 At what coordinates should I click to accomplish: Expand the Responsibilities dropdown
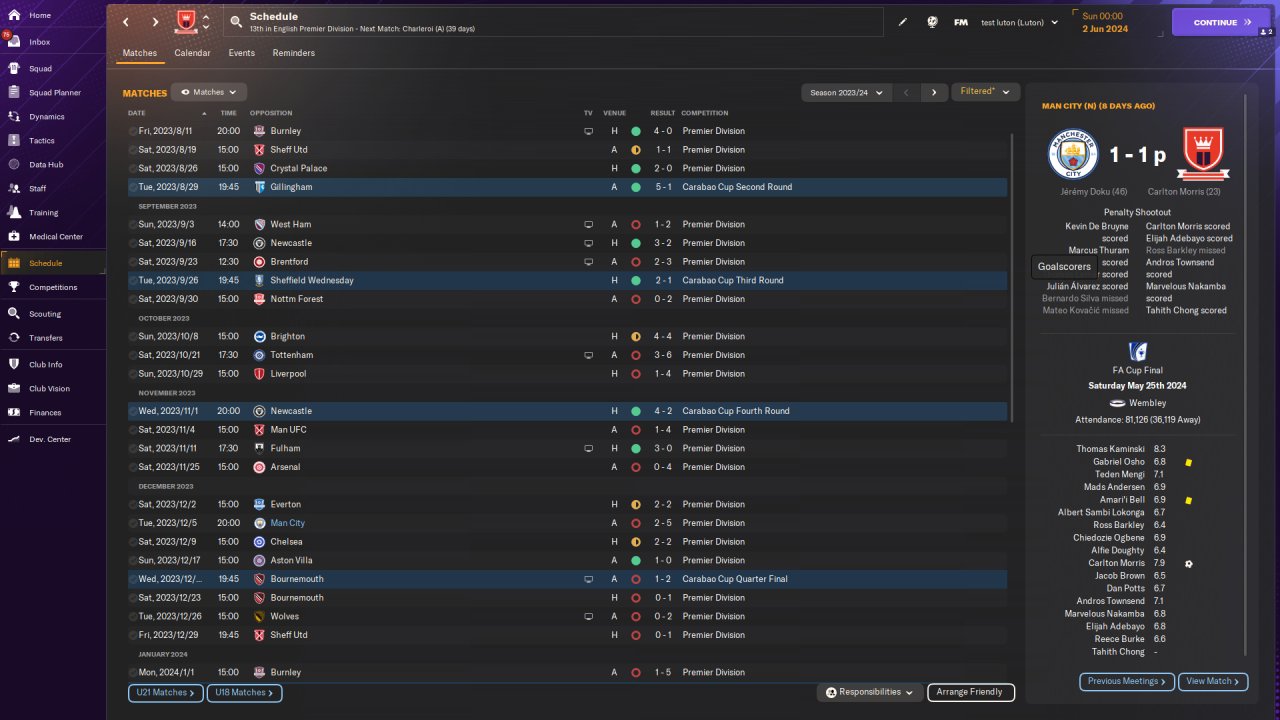(x=869, y=692)
